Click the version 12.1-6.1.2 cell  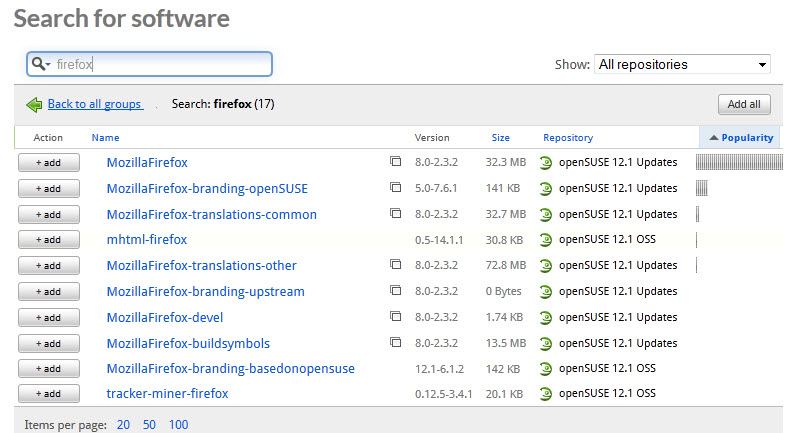point(439,369)
